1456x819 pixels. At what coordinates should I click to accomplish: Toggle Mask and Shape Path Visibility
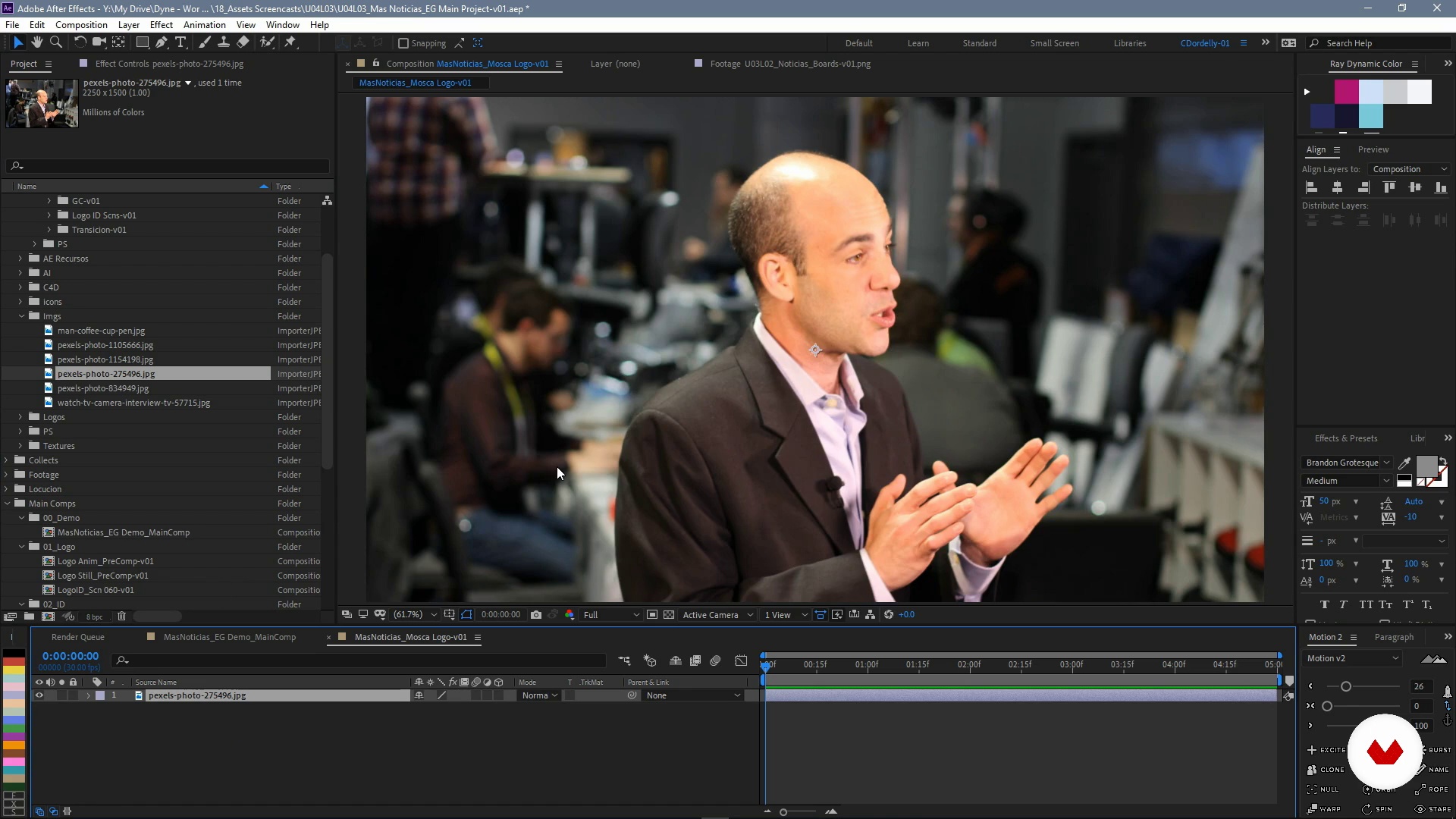coord(466,614)
